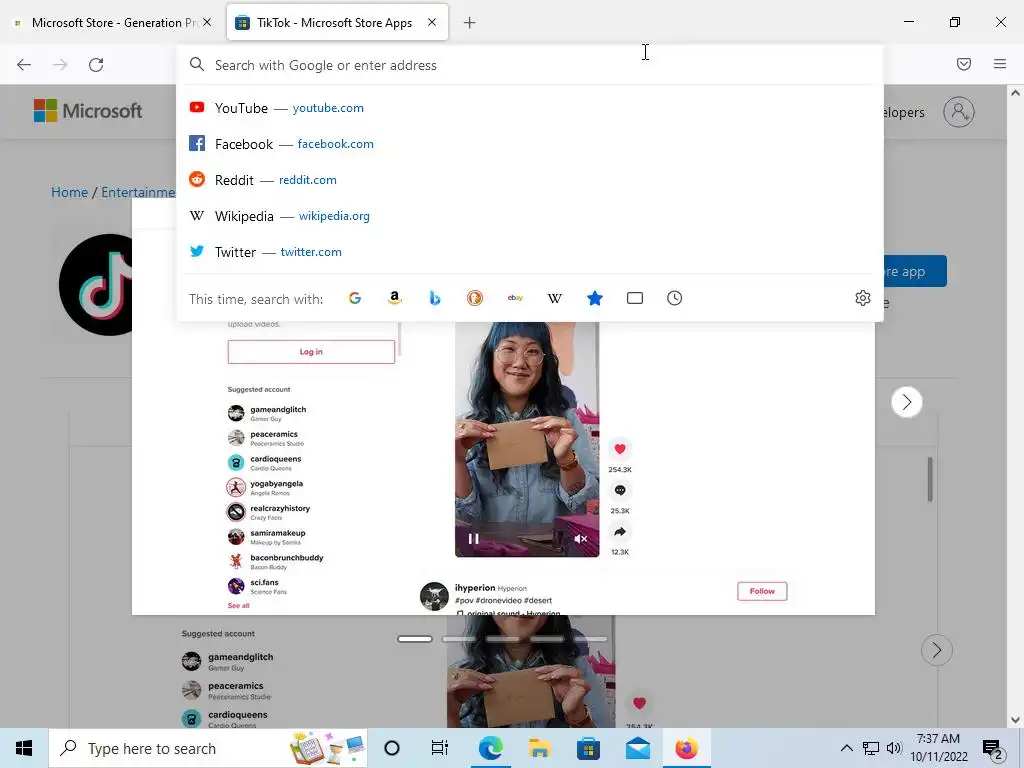The image size is (1024, 768).
Task: Click the lower carousel next arrow
Action: point(936,650)
